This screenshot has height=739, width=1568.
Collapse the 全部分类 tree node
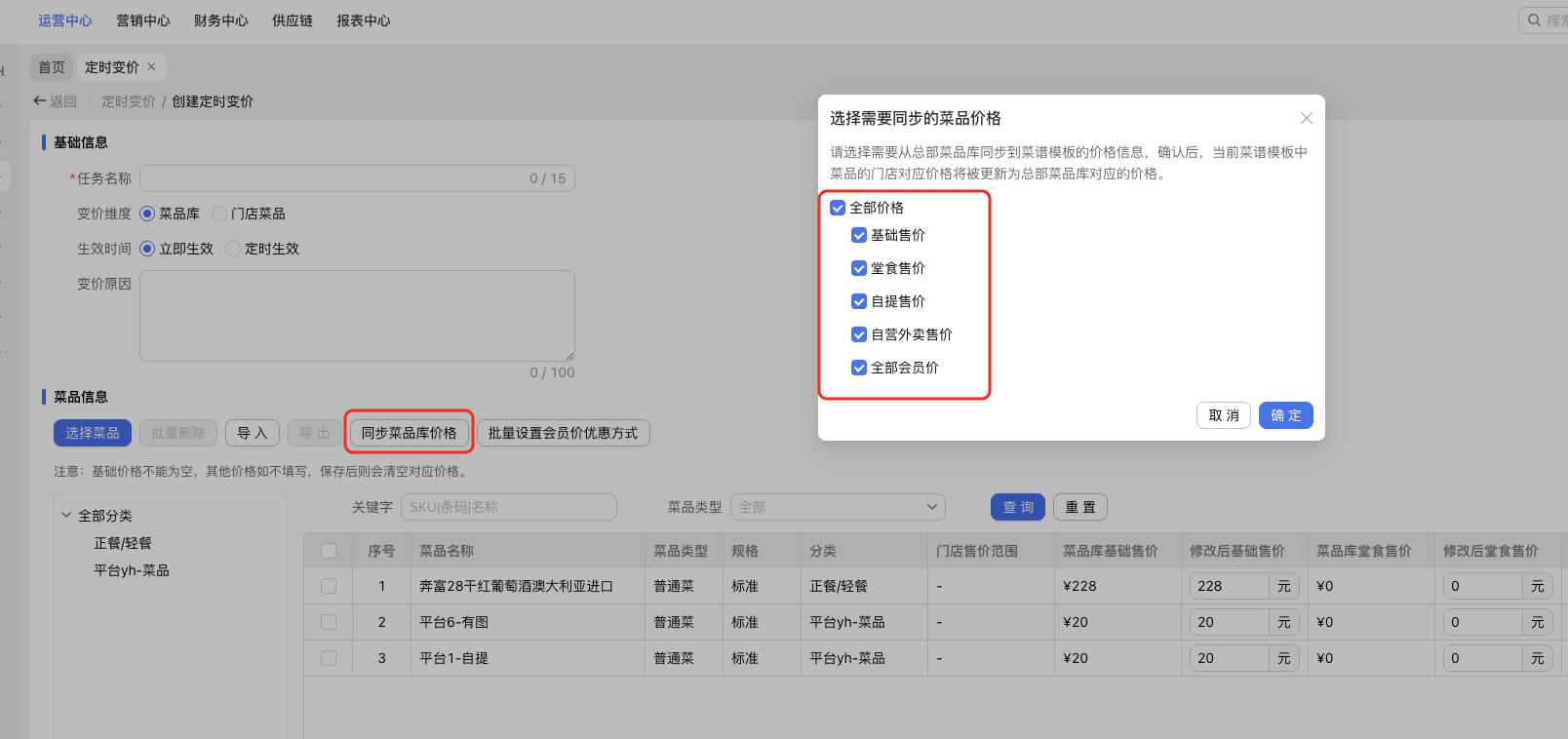(x=66, y=515)
